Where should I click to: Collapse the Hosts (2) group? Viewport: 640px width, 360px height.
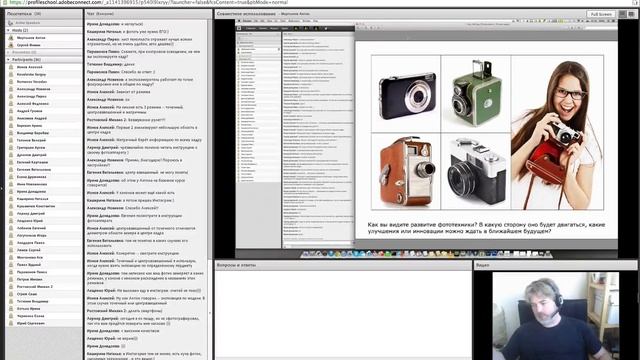pyautogui.click(x=8, y=30)
